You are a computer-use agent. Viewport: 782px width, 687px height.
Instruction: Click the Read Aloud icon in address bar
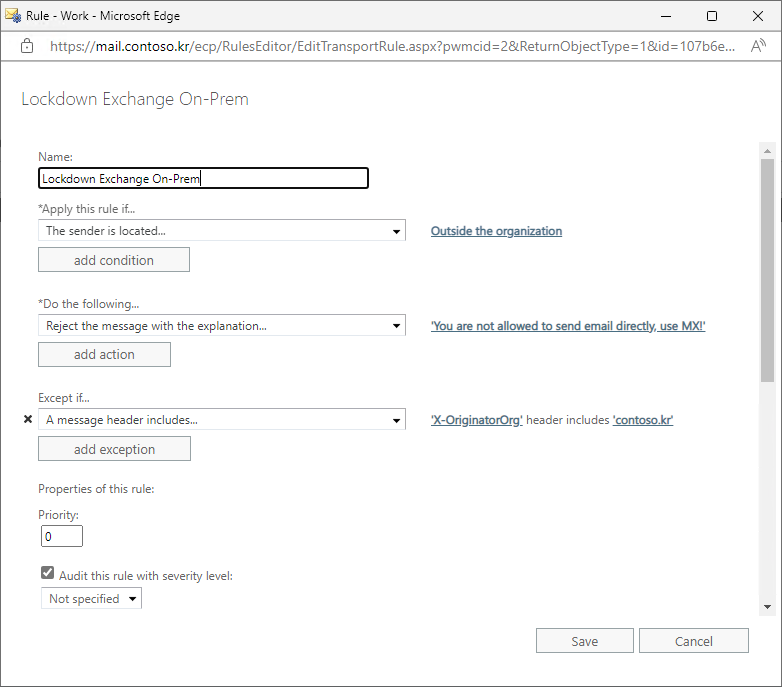click(x=758, y=46)
